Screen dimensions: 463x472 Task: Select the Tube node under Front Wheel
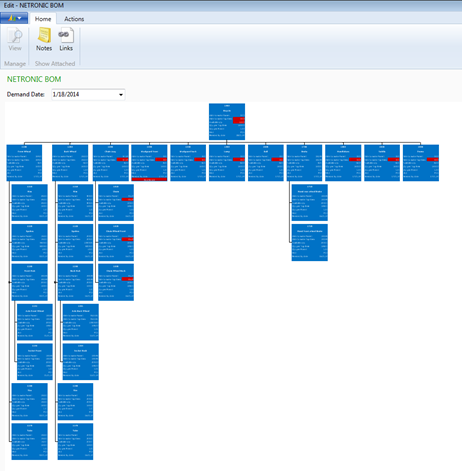click(x=30, y=442)
